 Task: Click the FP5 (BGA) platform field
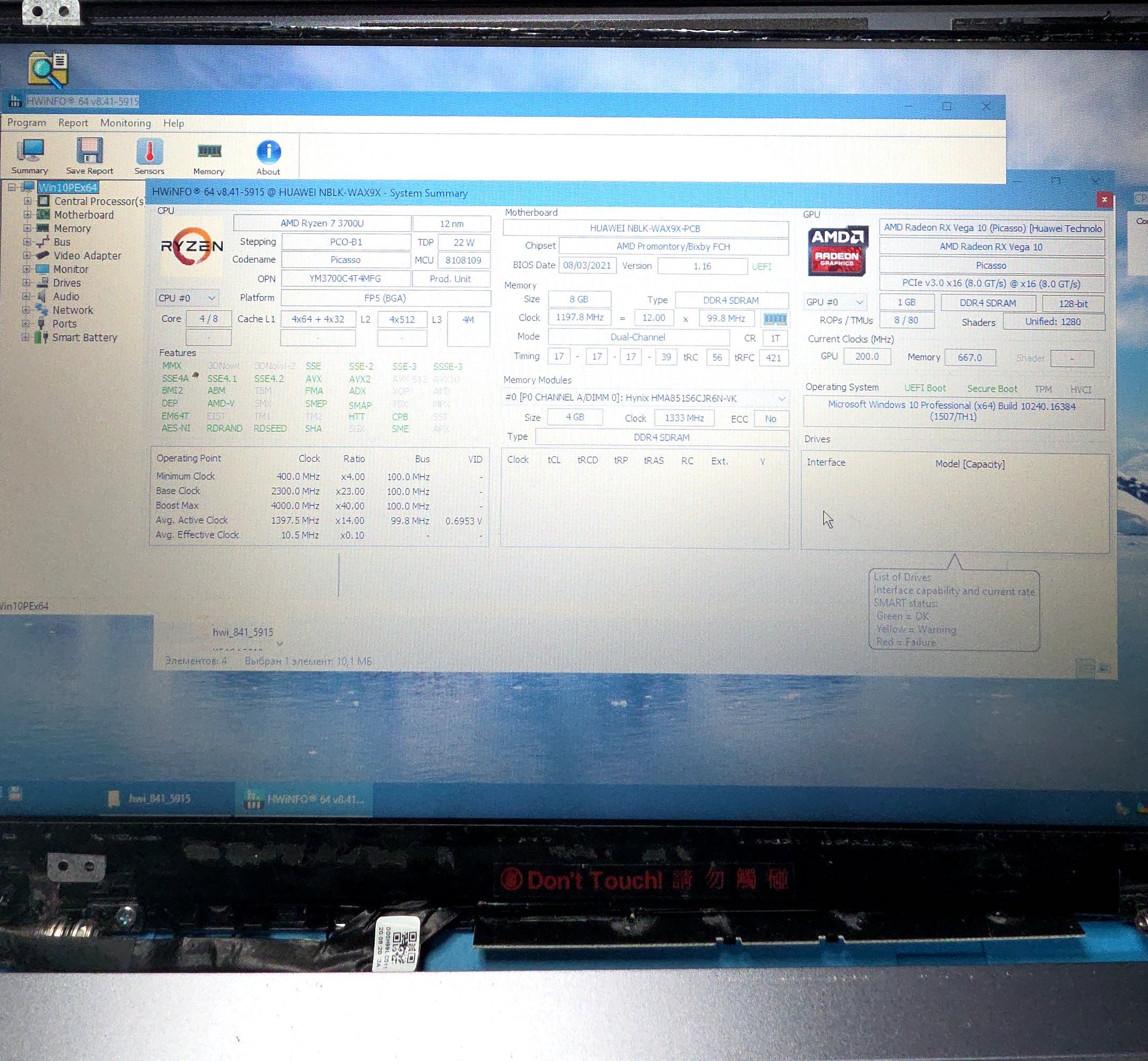pos(385,298)
